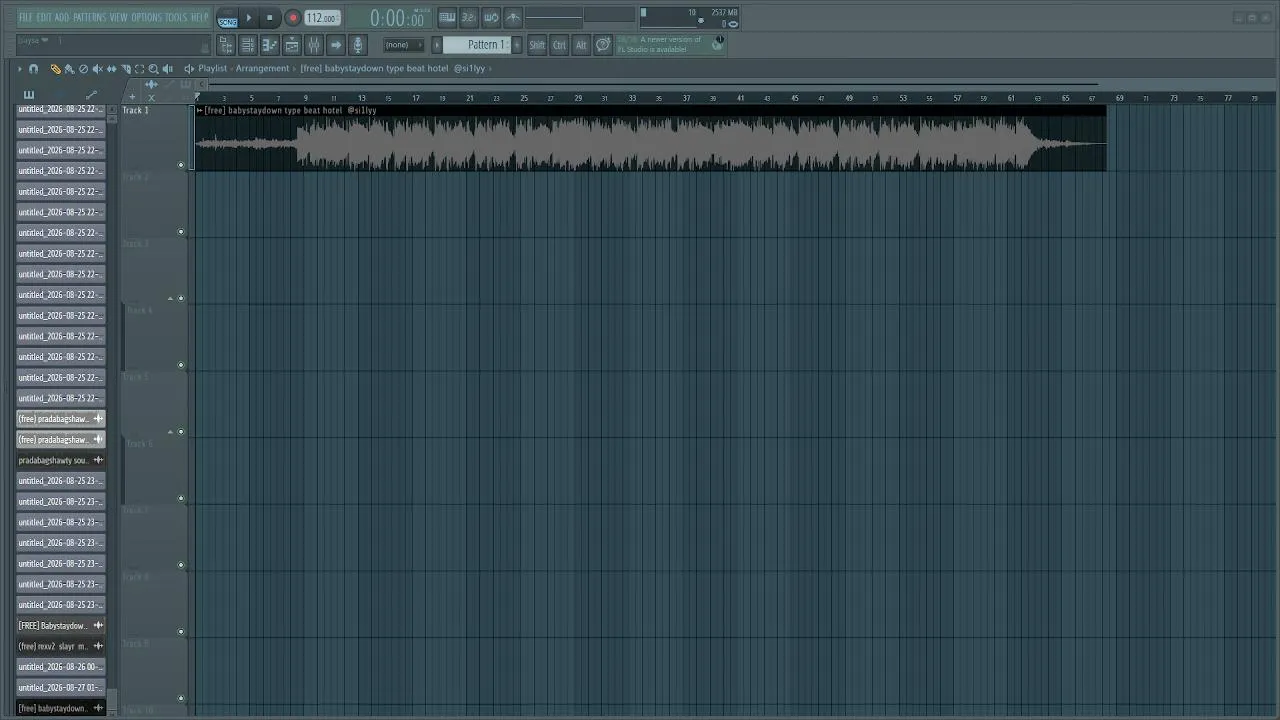Toggle the metronome countdown 3-2 icon
Image resolution: width=1280 pixels, height=720 pixels.
(x=469, y=18)
